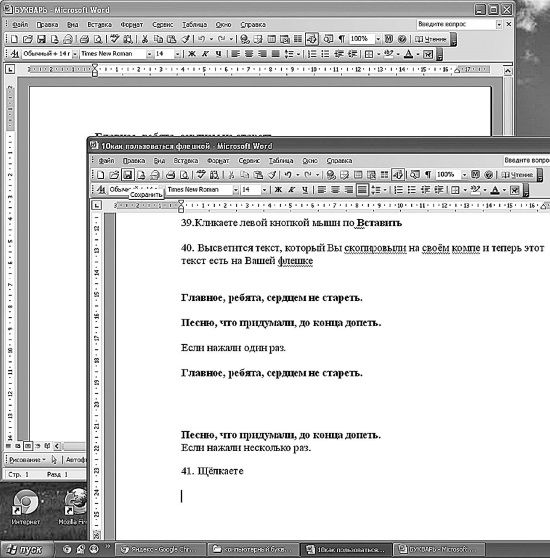Switch to БУКВАРЬ taskbar button
550x558 pixels.
click(x=440, y=549)
